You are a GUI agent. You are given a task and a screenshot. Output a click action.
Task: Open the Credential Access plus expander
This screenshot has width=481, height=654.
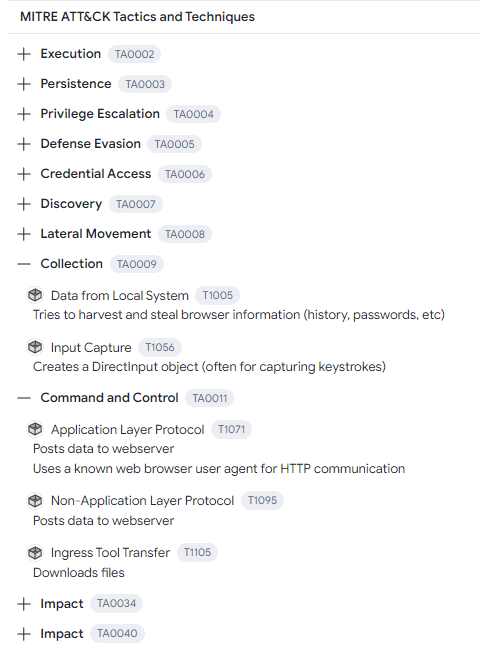click(x=24, y=174)
